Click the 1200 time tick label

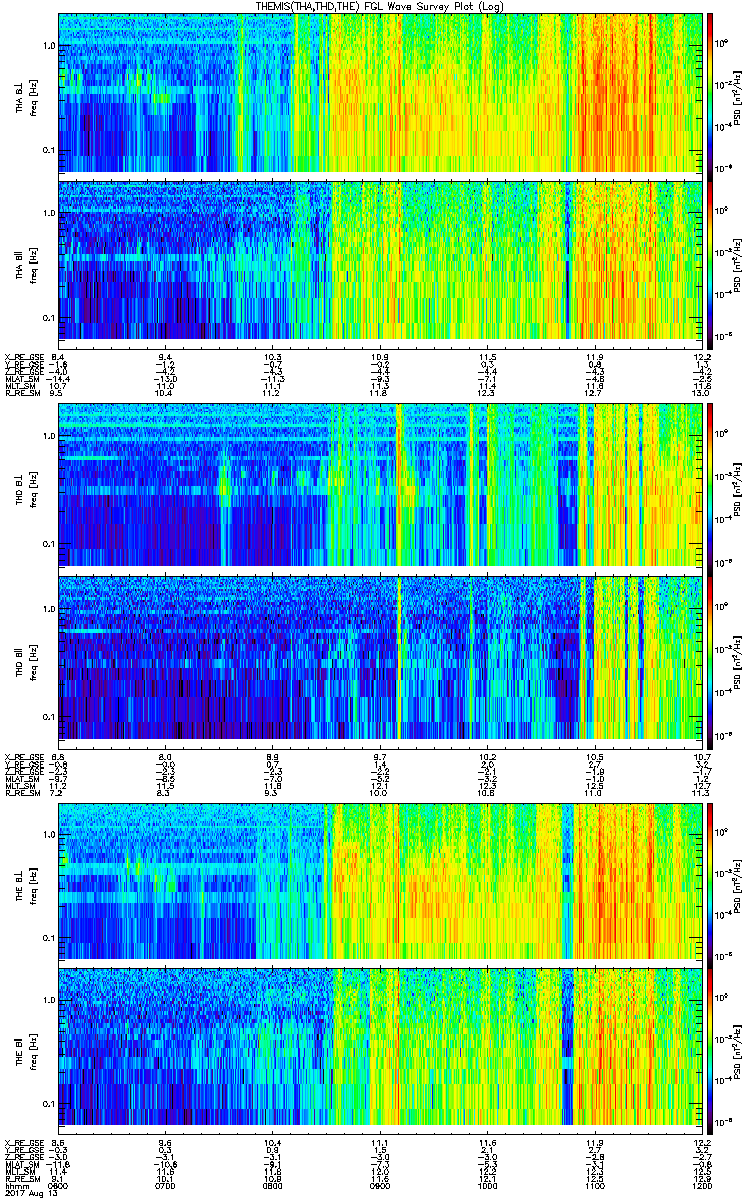point(701,1186)
